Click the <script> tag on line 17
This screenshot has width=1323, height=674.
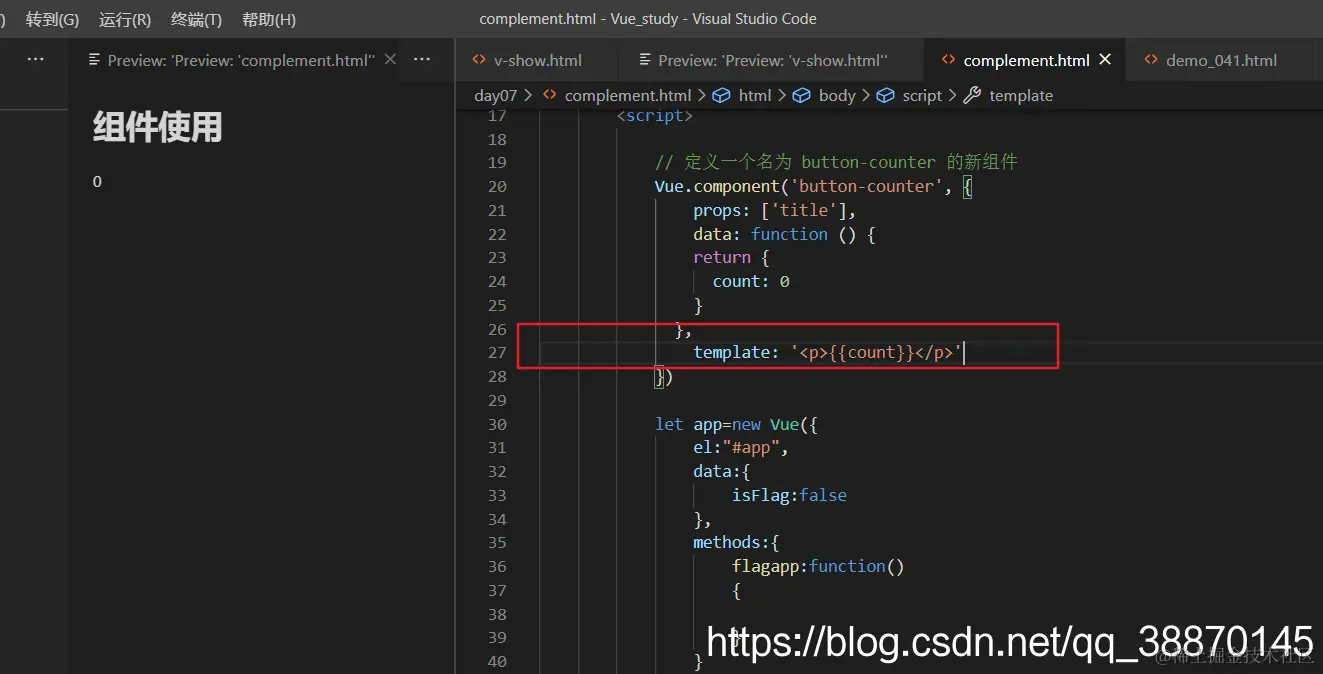[654, 116]
